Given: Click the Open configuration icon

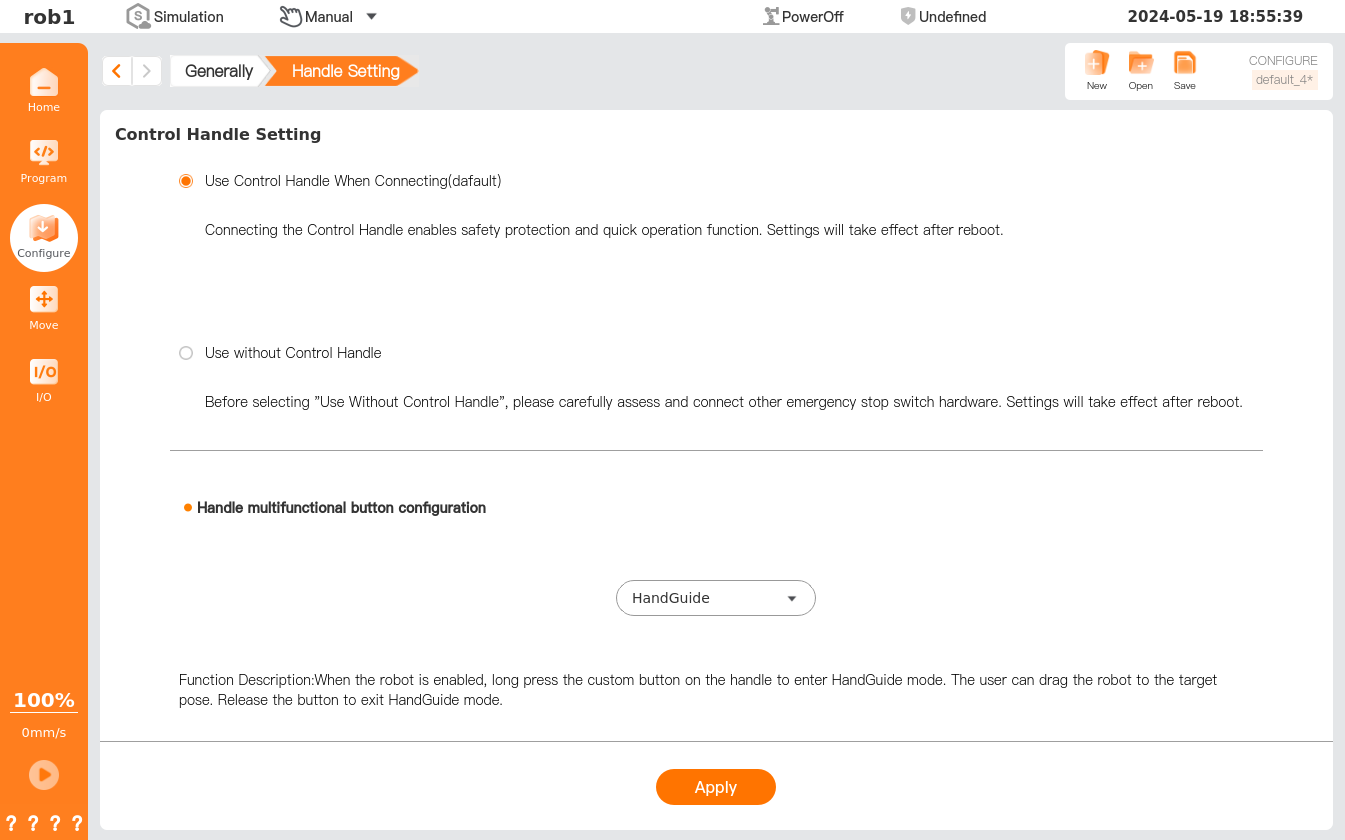Looking at the screenshot, I should [x=1141, y=70].
